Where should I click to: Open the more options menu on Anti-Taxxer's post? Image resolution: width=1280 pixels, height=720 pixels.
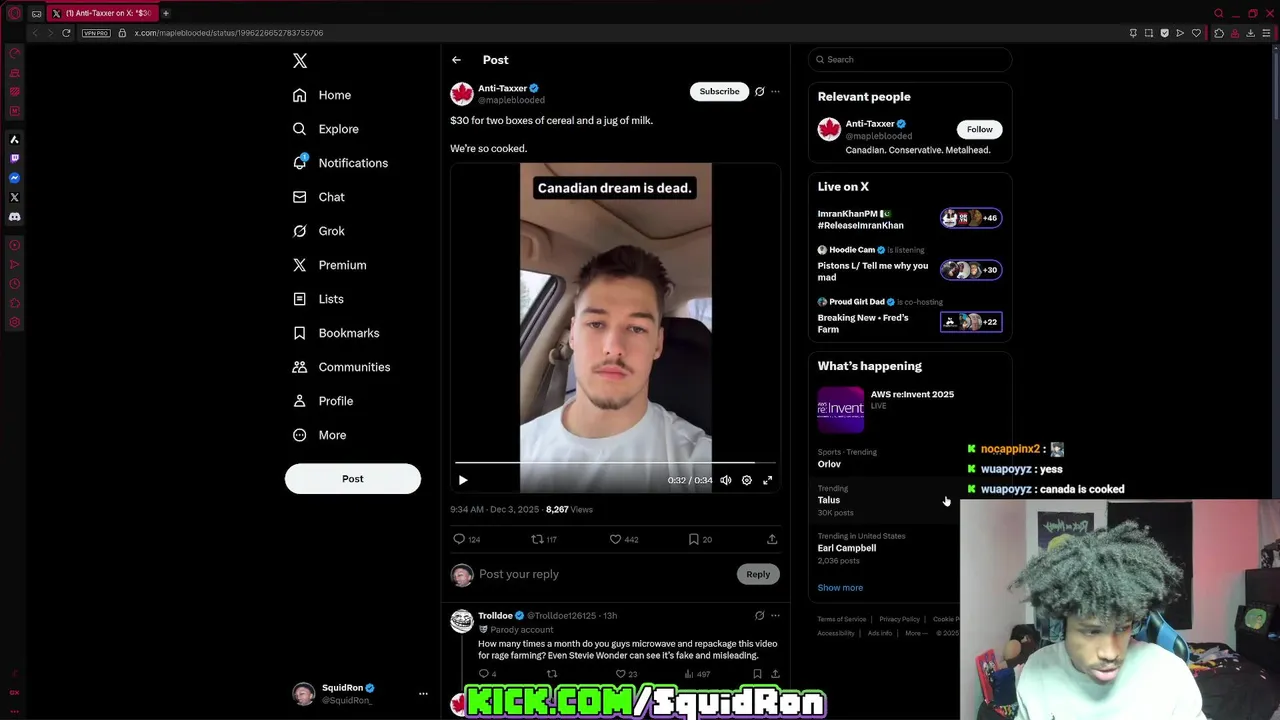(775, 91)
